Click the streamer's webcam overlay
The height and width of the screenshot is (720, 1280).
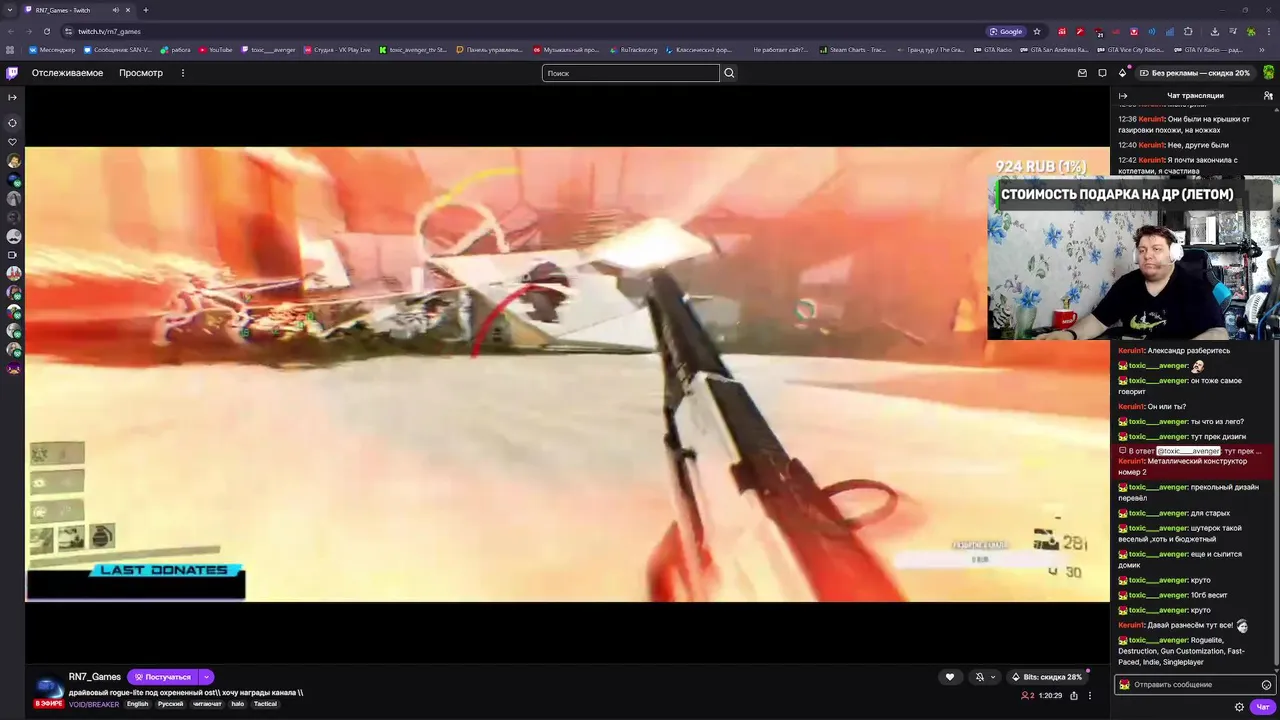(x=1133, y=260)
